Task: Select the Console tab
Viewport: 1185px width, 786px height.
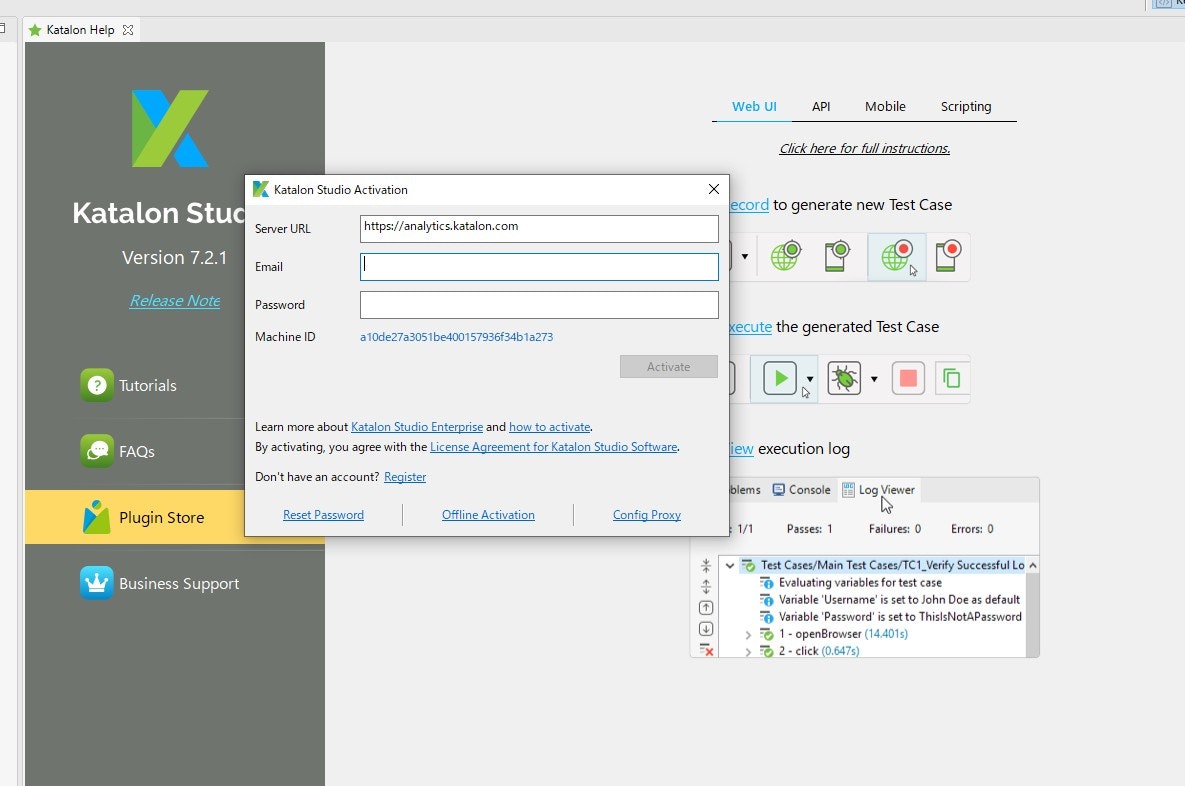Action: tap(802, 490)
